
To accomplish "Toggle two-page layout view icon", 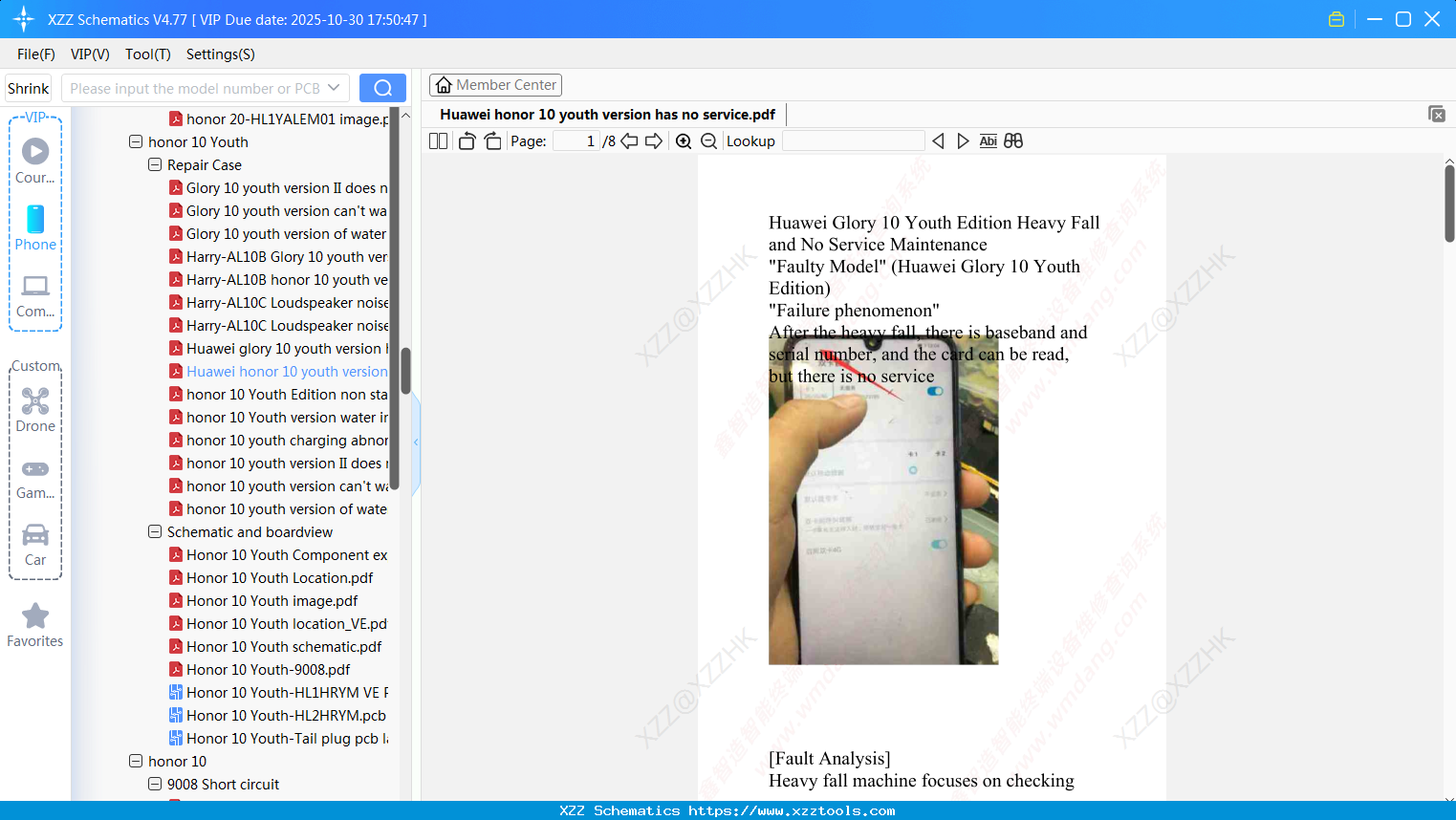I will tap(438, 141).
